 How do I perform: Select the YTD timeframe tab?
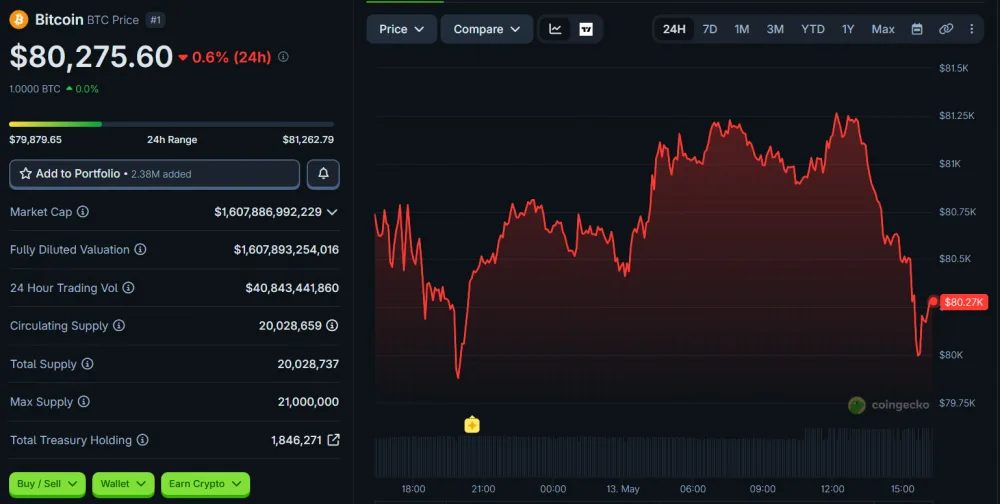click(812, 29)
